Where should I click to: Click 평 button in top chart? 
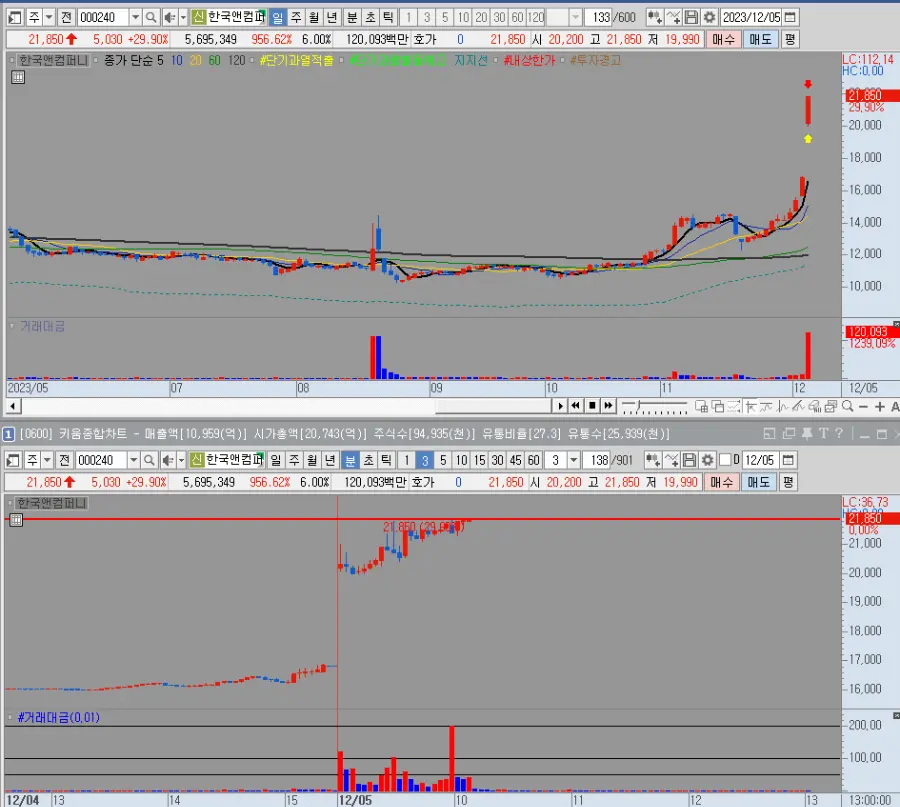click(x=790, y=39)
